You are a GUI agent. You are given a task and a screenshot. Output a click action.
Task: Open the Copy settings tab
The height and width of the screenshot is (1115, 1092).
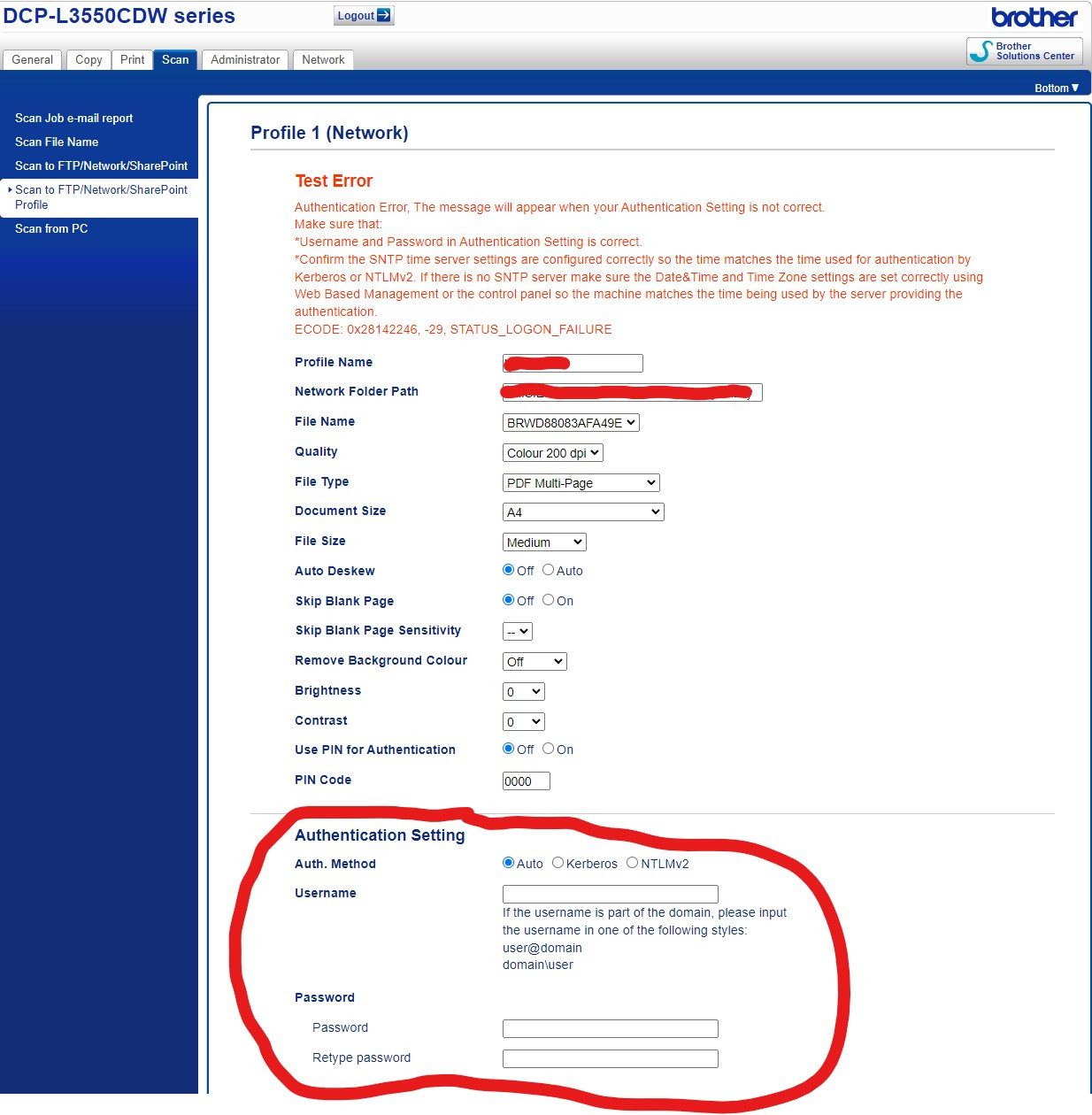click(x=88, y=59)
